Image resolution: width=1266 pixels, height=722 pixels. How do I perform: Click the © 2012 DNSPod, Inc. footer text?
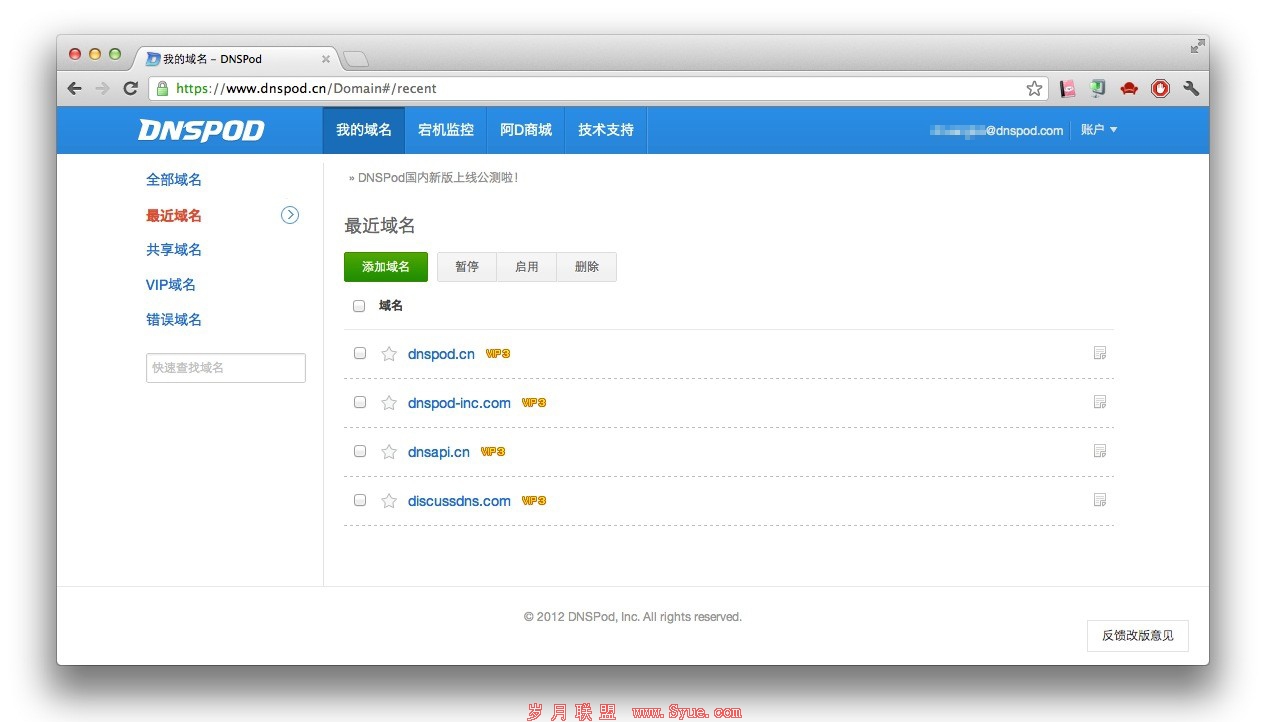click(633, 617)
